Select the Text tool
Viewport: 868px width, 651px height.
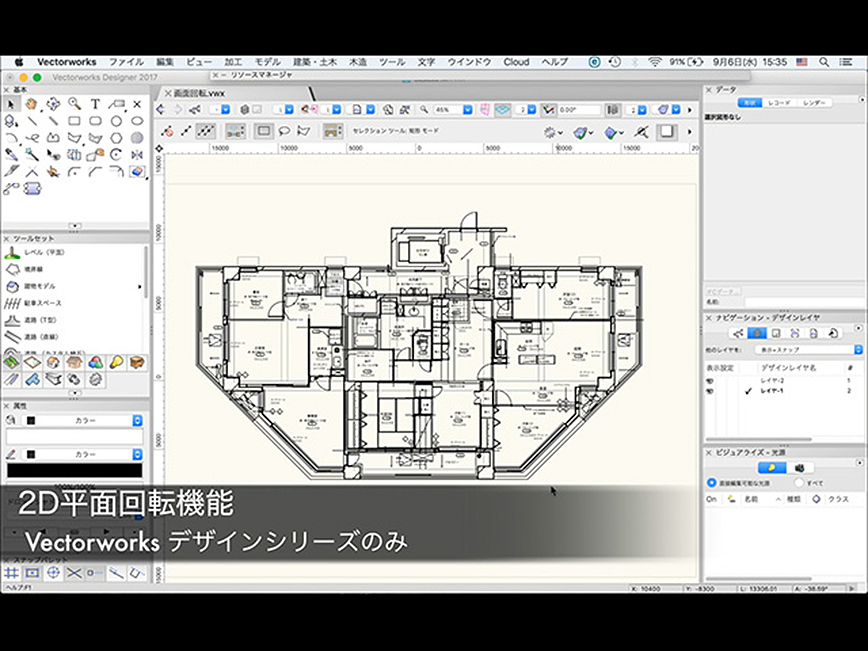pos(95,104)
